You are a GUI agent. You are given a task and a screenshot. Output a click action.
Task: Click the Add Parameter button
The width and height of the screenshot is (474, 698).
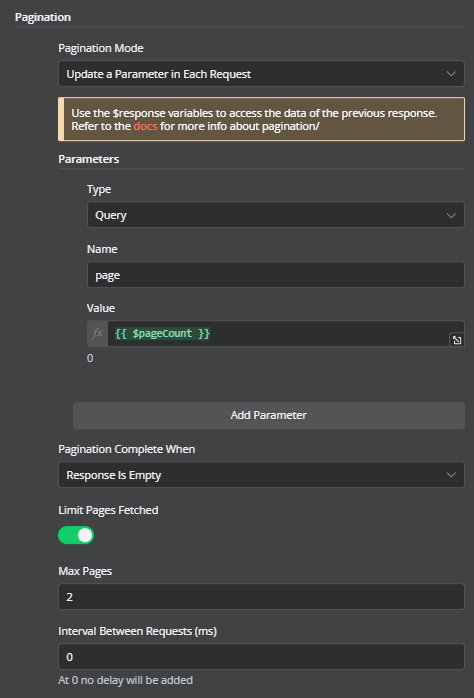click(x=269, y=415)
